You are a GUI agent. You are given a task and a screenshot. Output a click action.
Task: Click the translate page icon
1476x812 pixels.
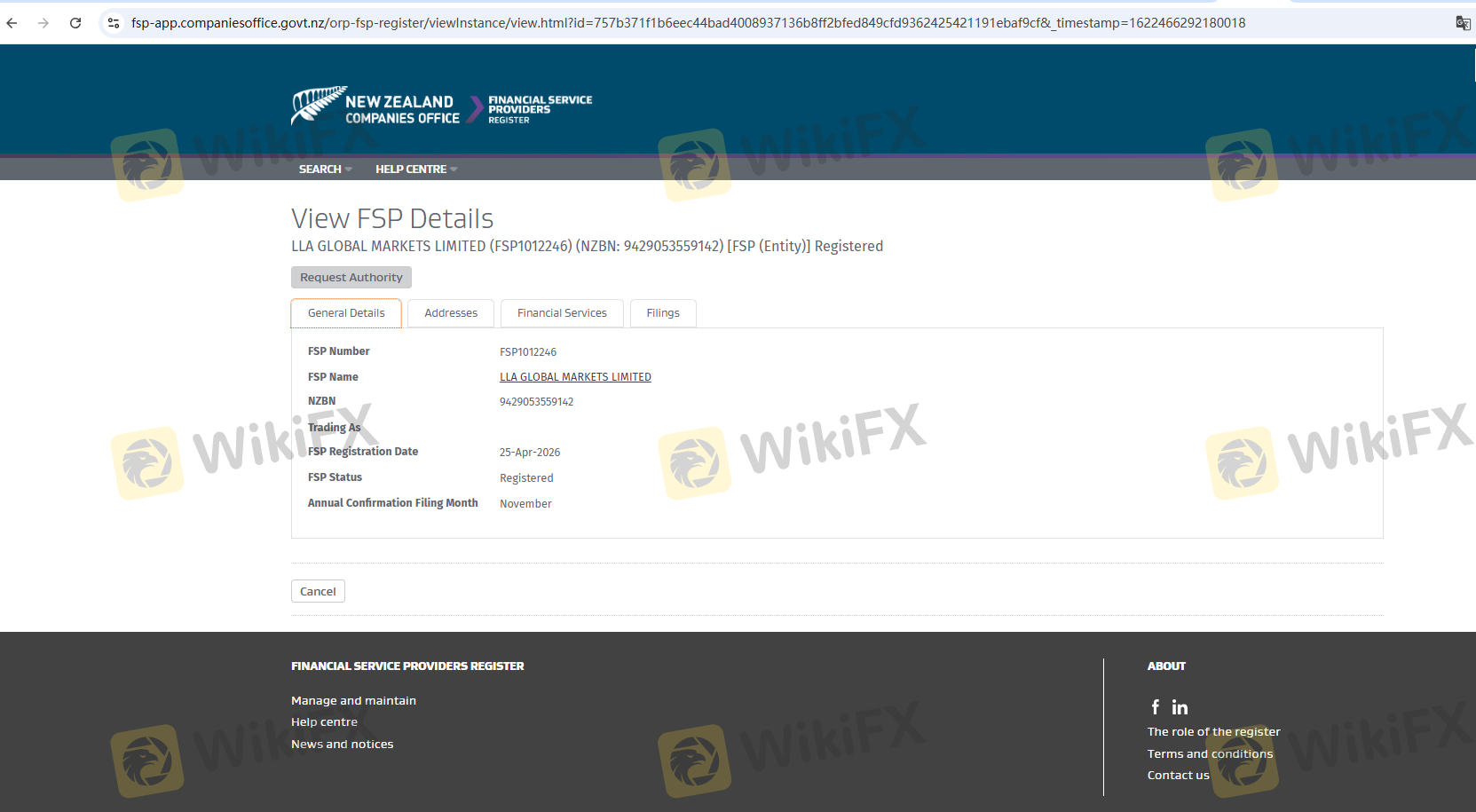click(x=1463, y=23)
